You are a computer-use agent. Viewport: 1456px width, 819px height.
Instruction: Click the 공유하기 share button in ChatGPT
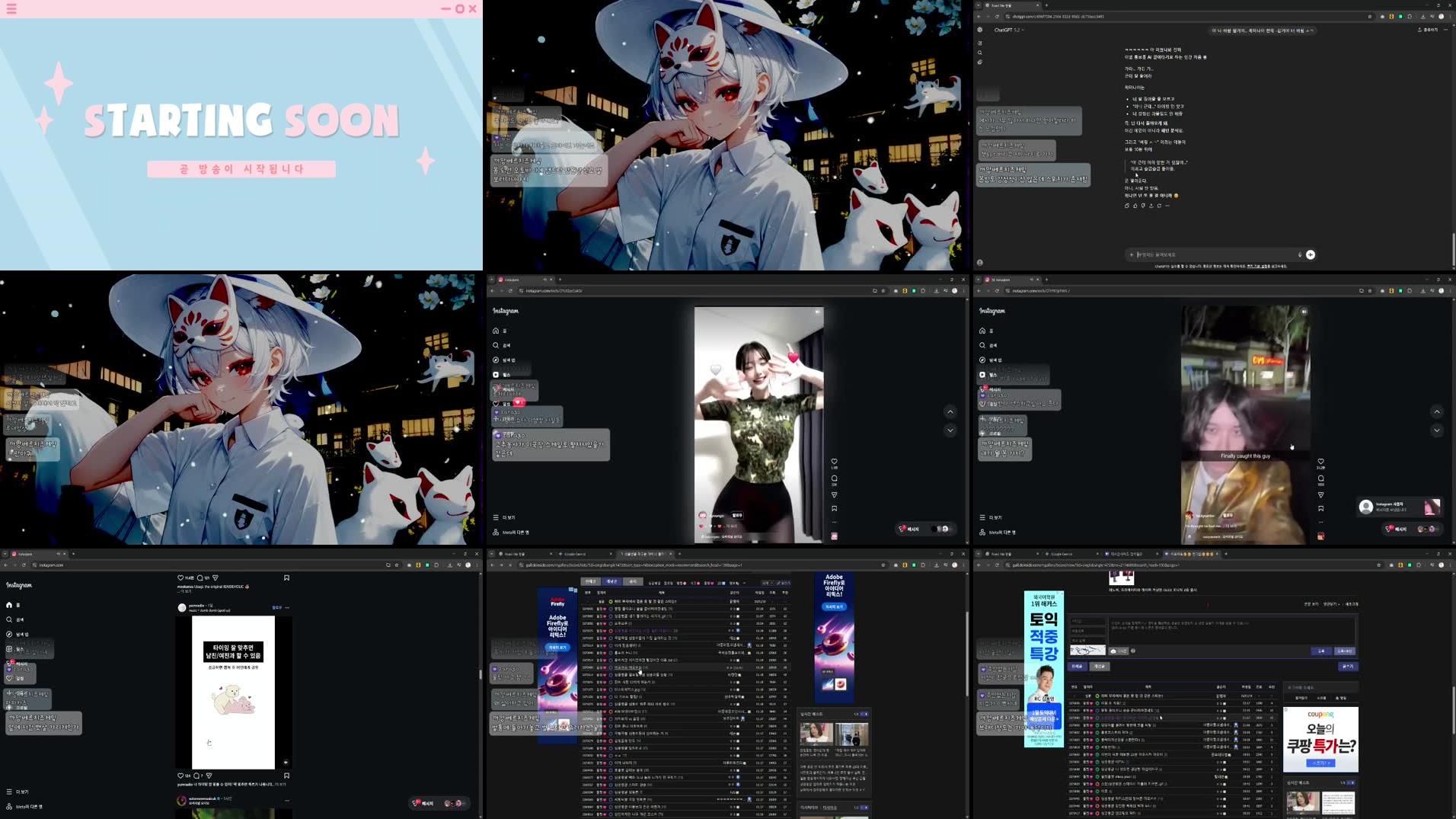(x=1426, y=30)
